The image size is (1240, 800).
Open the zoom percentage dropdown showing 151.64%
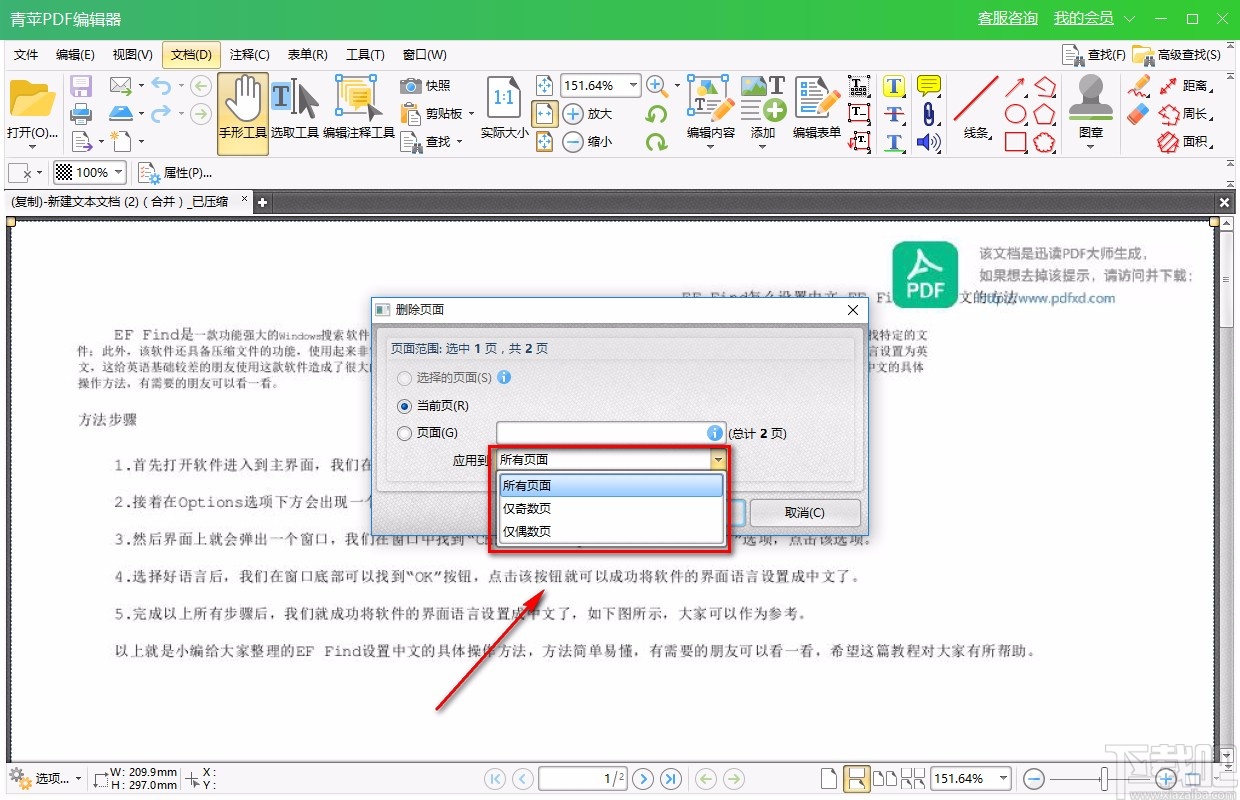pos(634,86)
